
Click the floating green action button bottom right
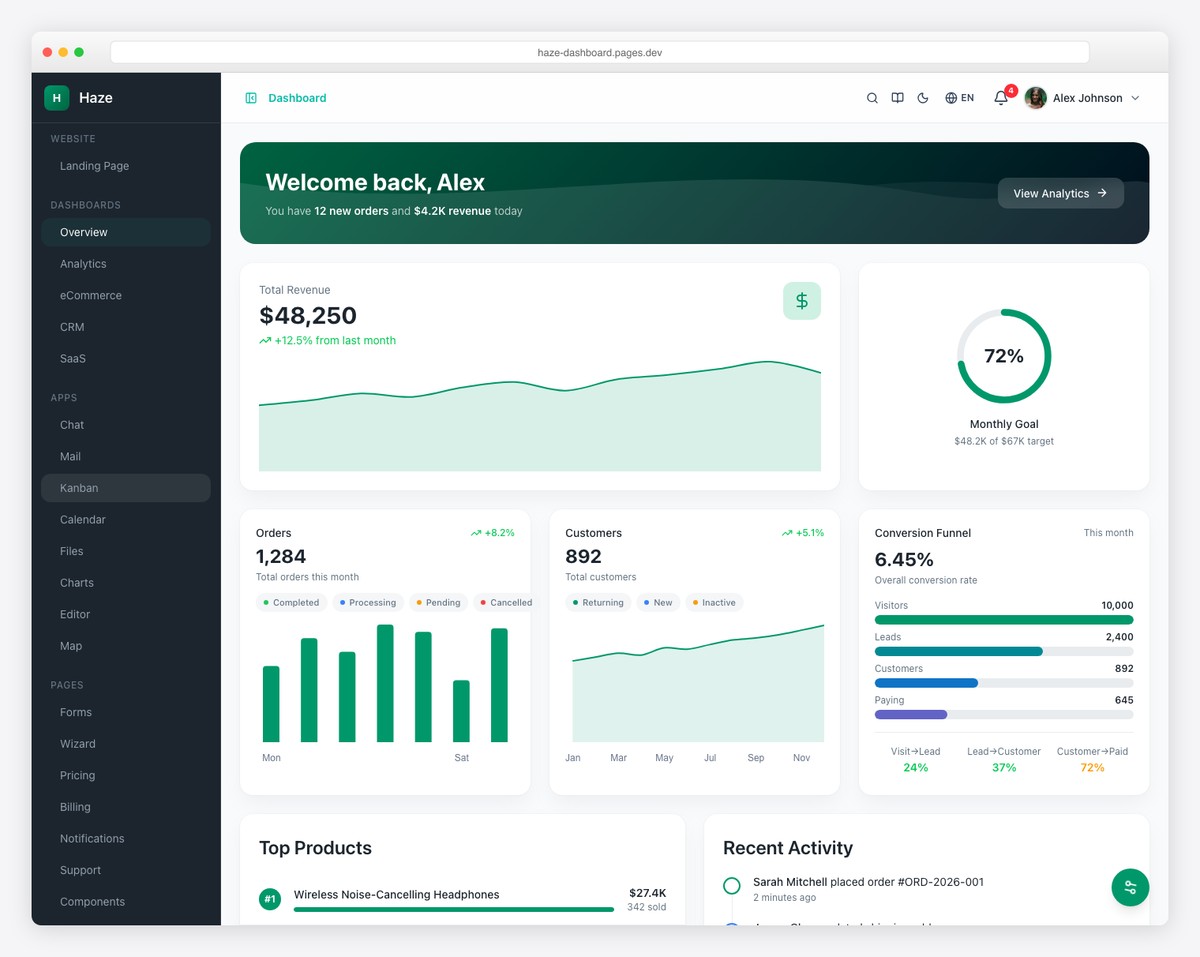(x=1130, y=887)
